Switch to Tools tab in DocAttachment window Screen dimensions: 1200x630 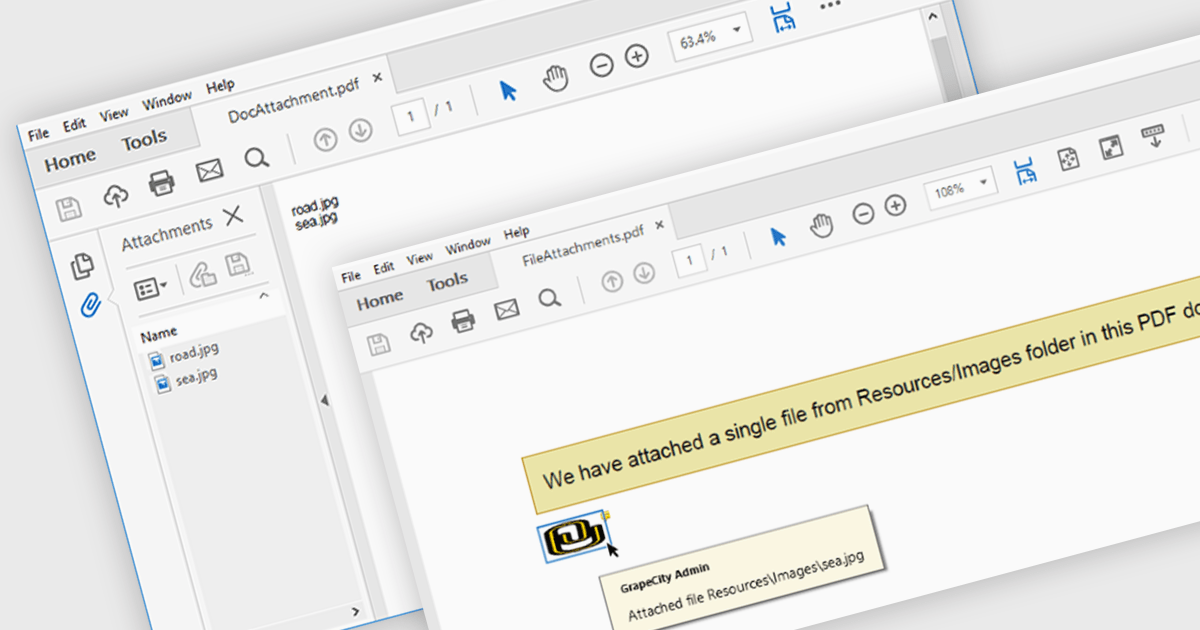tap(144, 141)
